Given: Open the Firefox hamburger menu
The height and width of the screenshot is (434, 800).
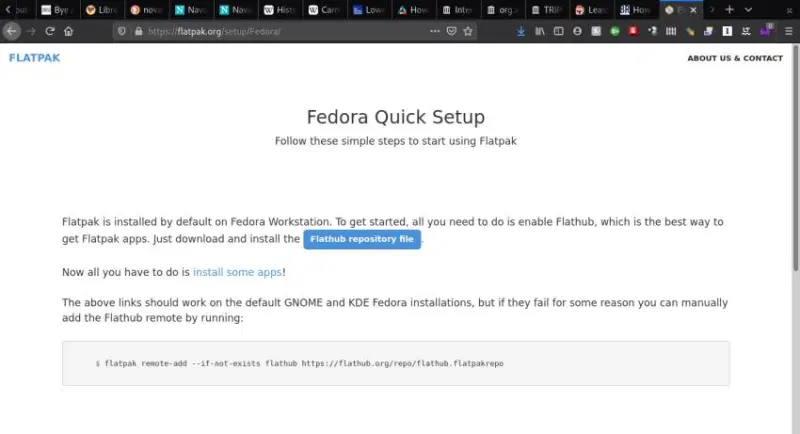Looking at the screenshot, I should point(788,31).
